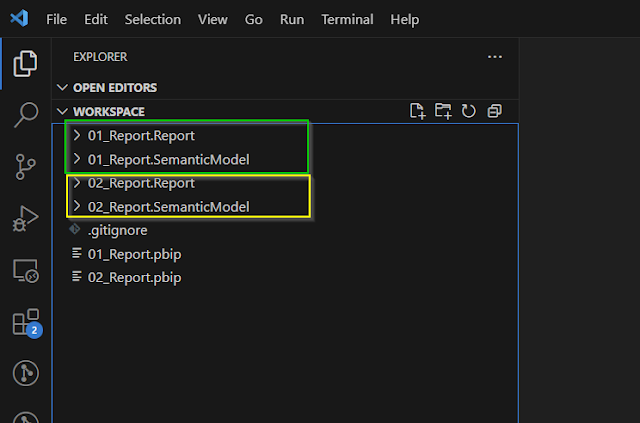Collapse the Workspace section chevron
This screenshot has width=640, height=423.
tap(62, 111)
